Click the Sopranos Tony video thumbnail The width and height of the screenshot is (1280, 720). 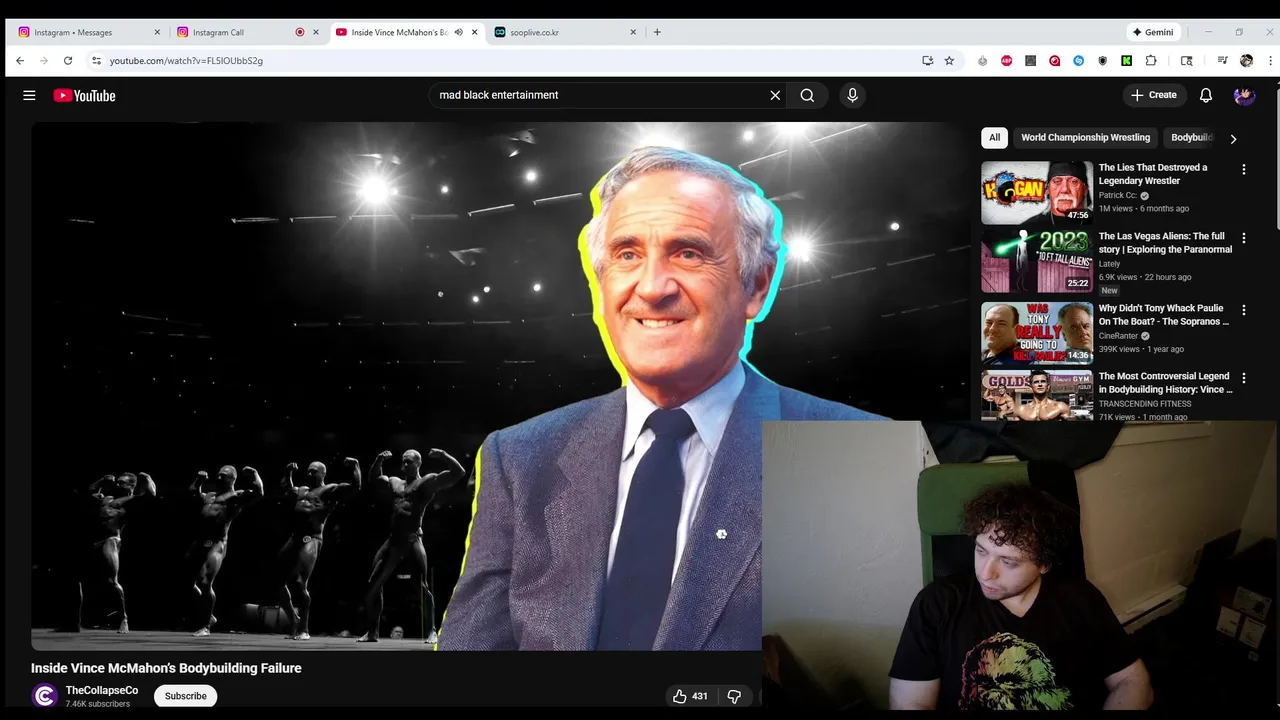pos(1037,333)
